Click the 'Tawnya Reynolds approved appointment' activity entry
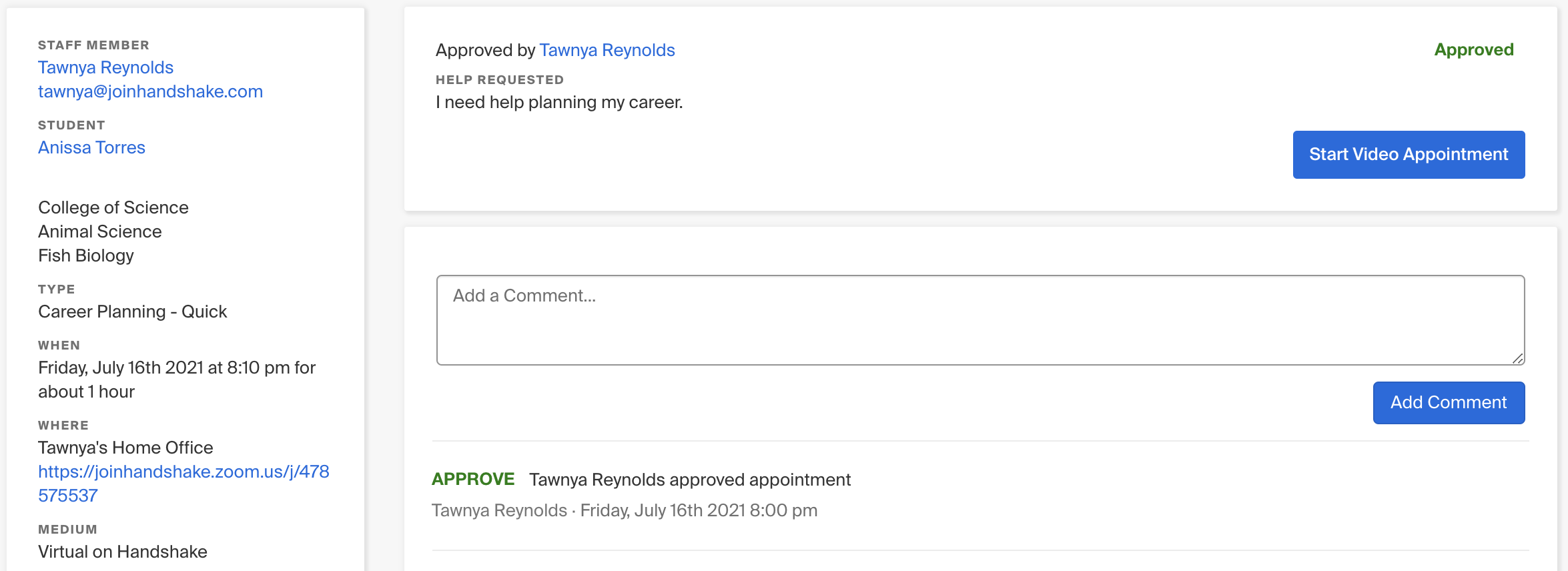 [x=689, y=480]
